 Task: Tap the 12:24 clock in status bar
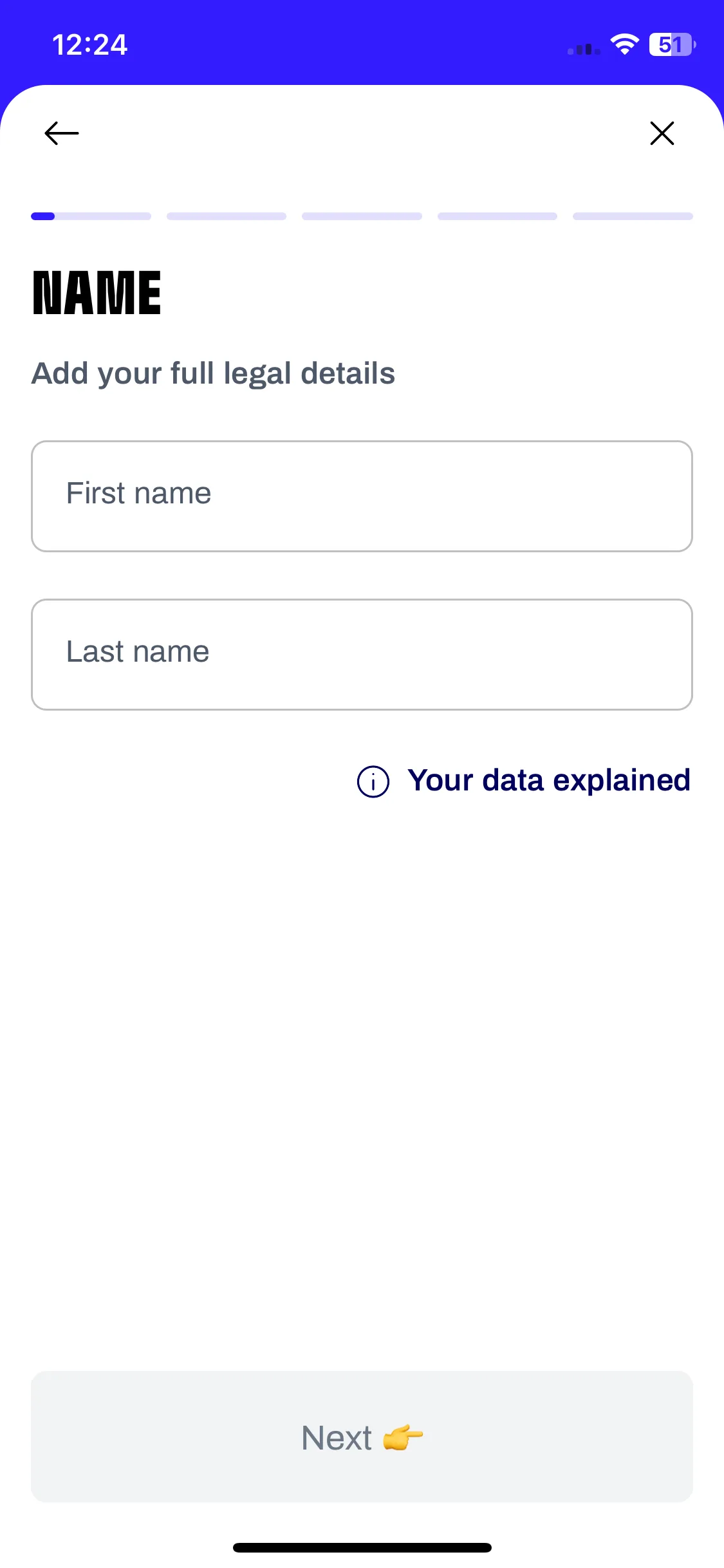coord(89,45)
